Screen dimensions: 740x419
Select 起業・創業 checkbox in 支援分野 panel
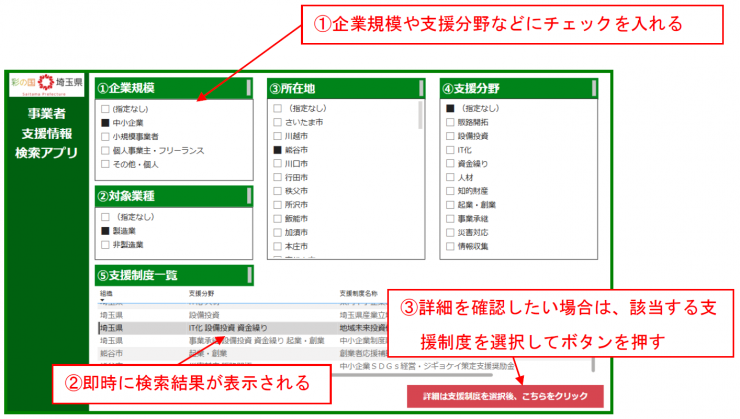[450, 205]
